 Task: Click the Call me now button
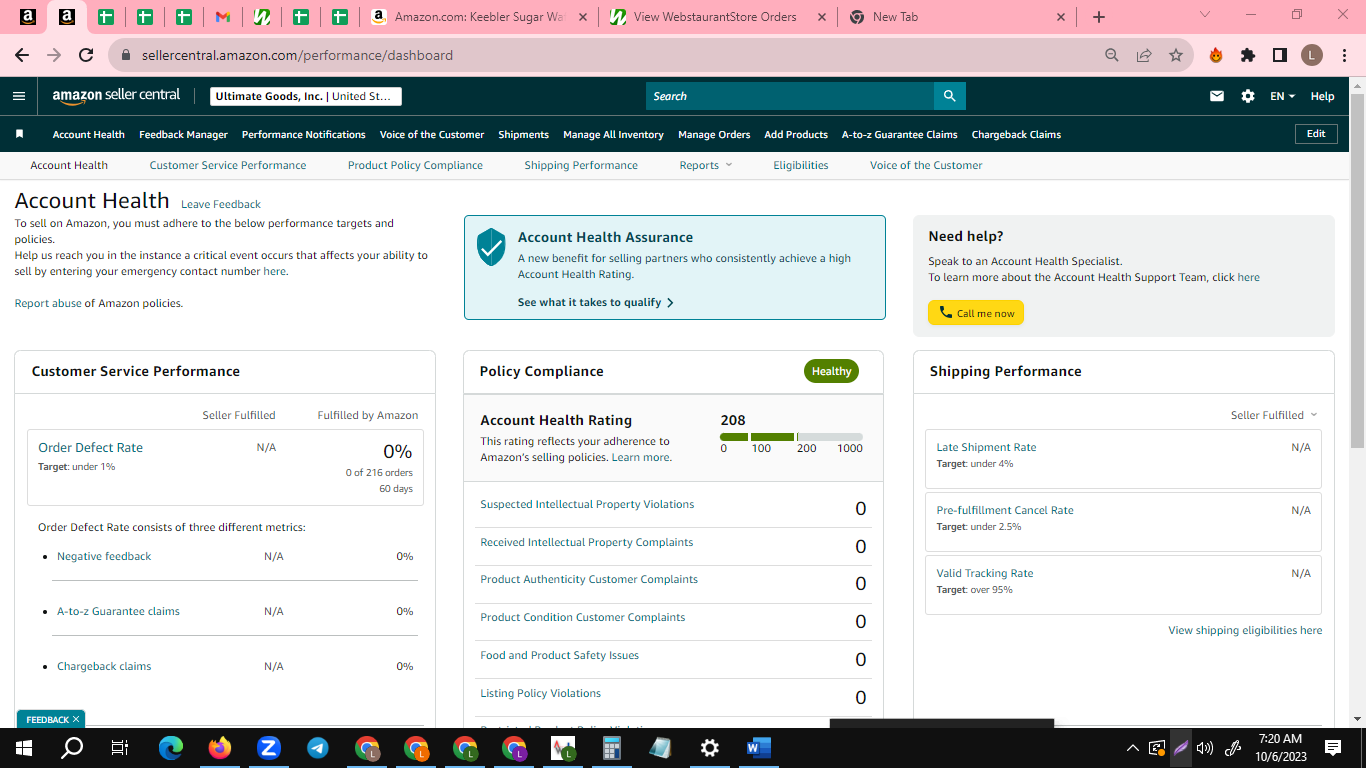coord(976,313)
